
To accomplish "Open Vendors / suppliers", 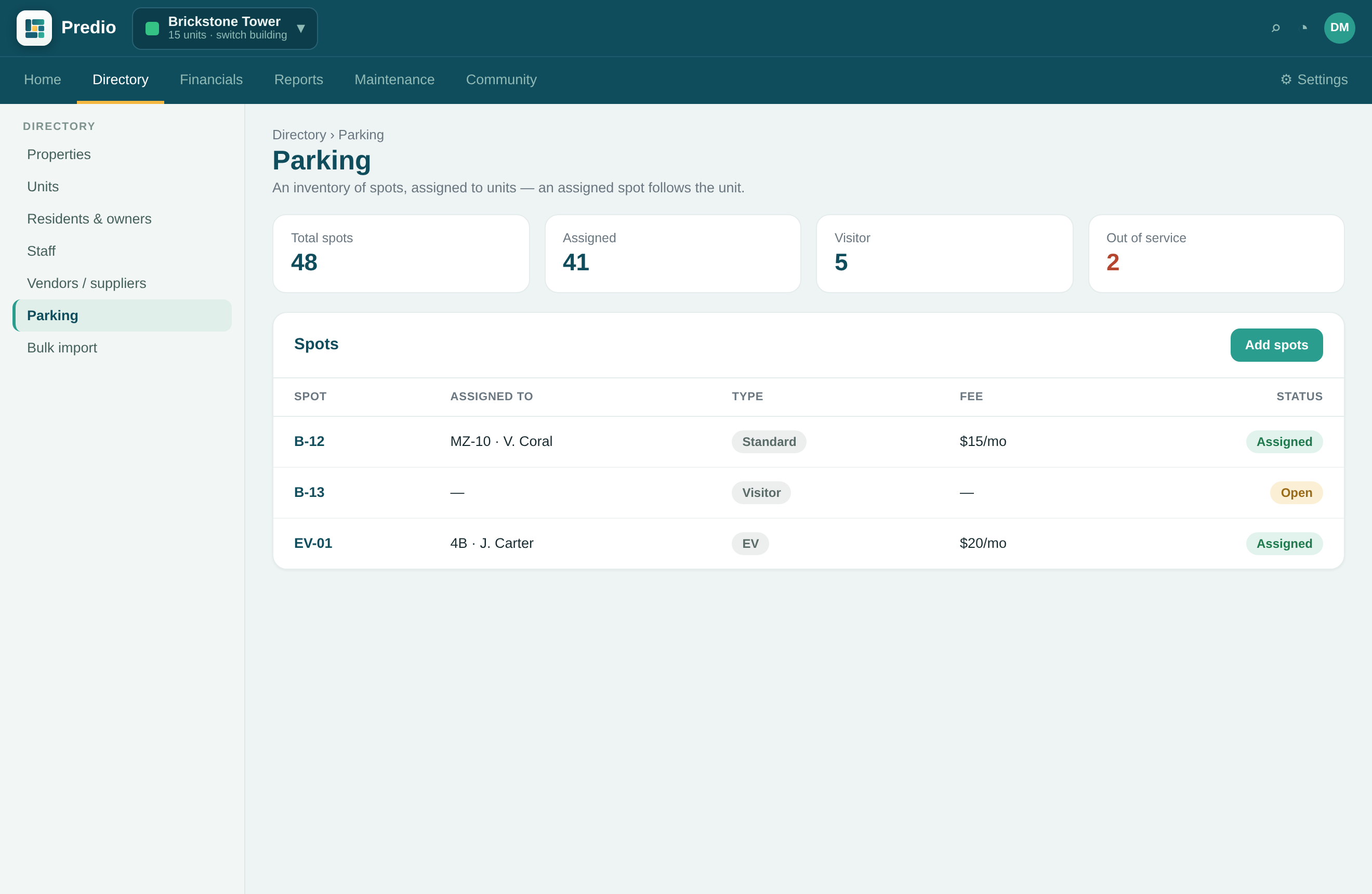I will [122, 284].
